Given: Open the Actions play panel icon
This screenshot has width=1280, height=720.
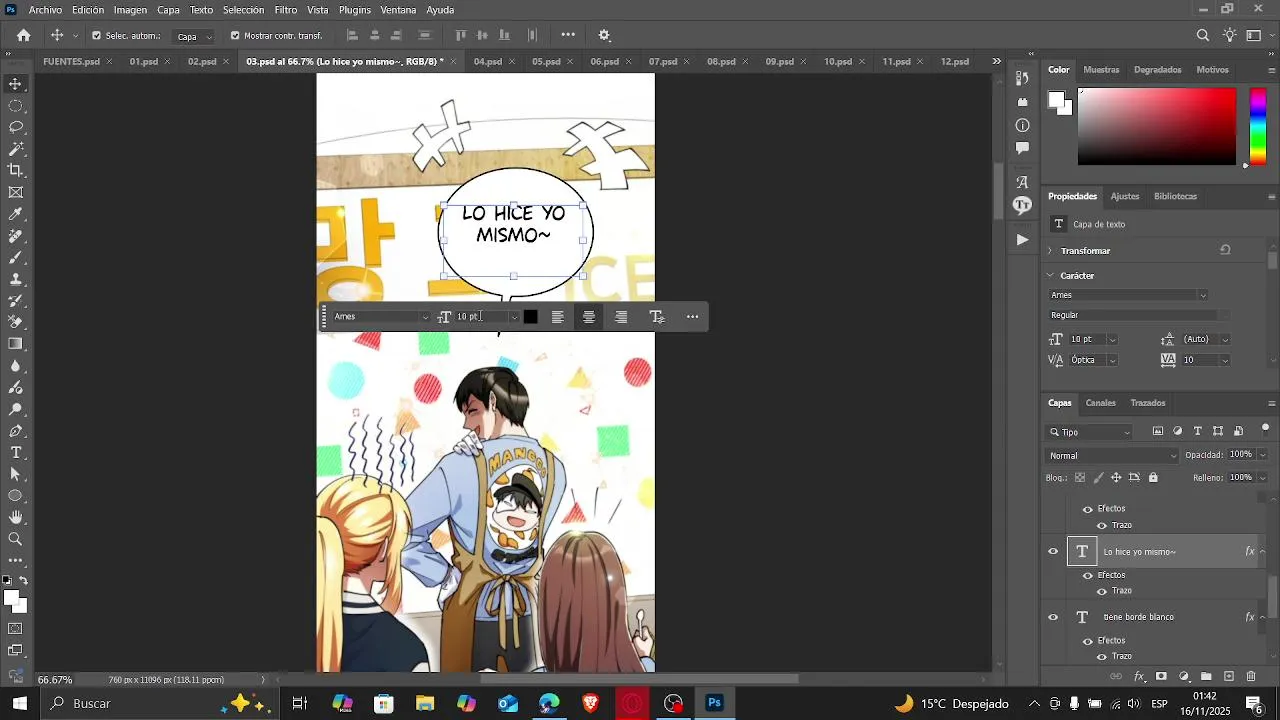Looking at the screenshot, I should [x=1022, y=240].
